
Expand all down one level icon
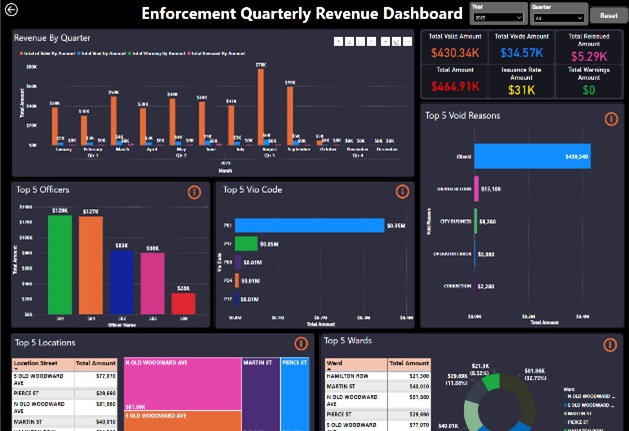(x=371, y=41)
